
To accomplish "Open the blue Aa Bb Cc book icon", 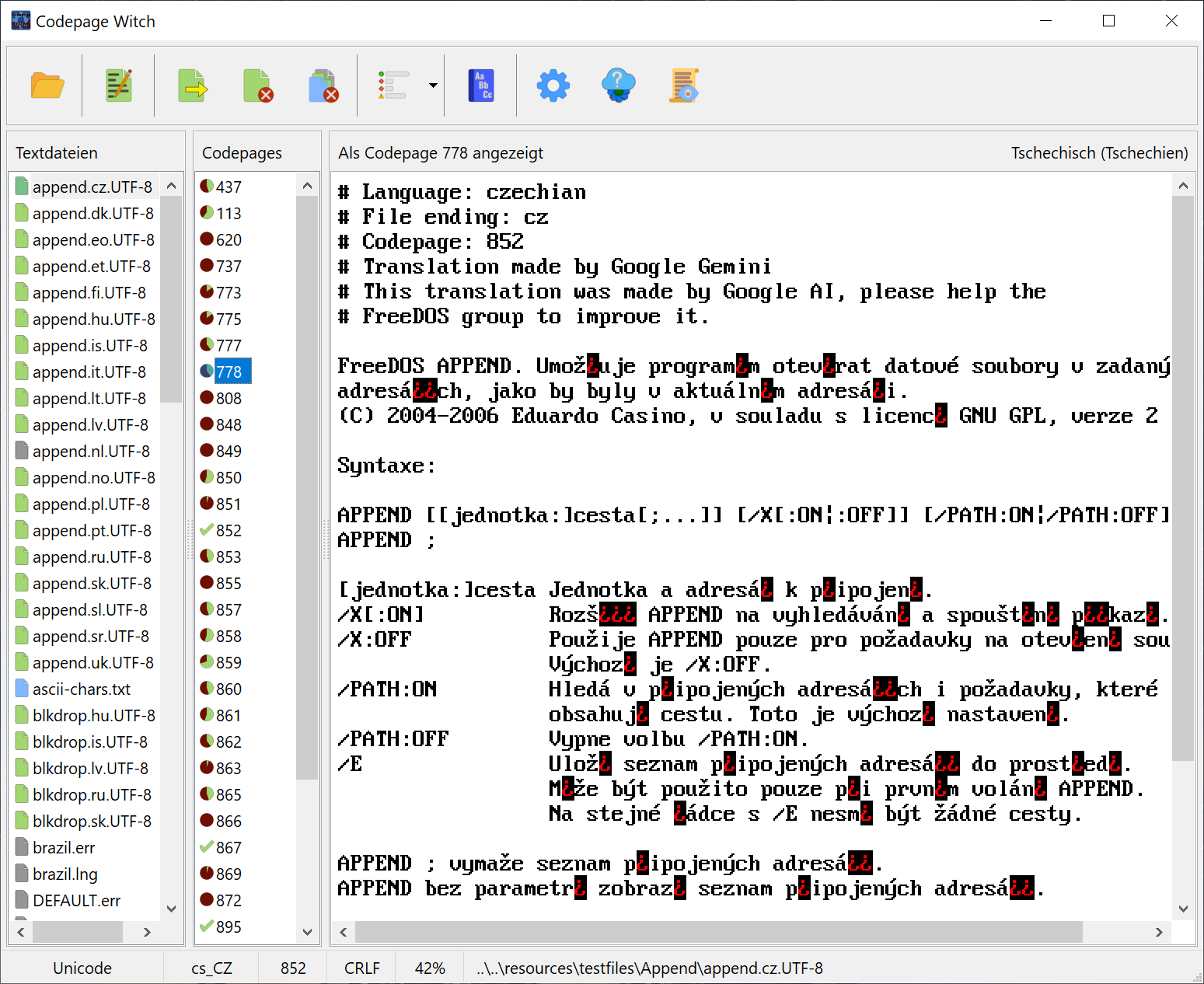I will tap(481, 85).
